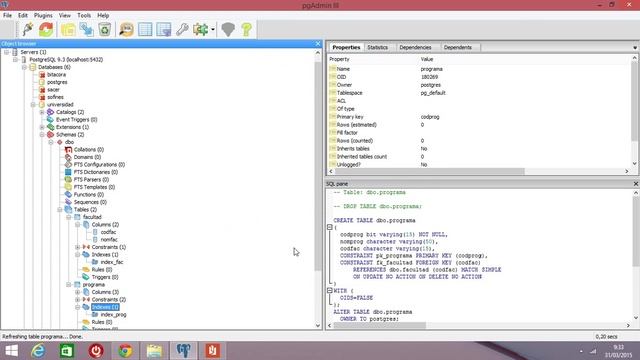Image resolution: width=640 pixels, height=360 pixels.
Task: Switch to the Statistics tab
Action: [x=378, y=47]
